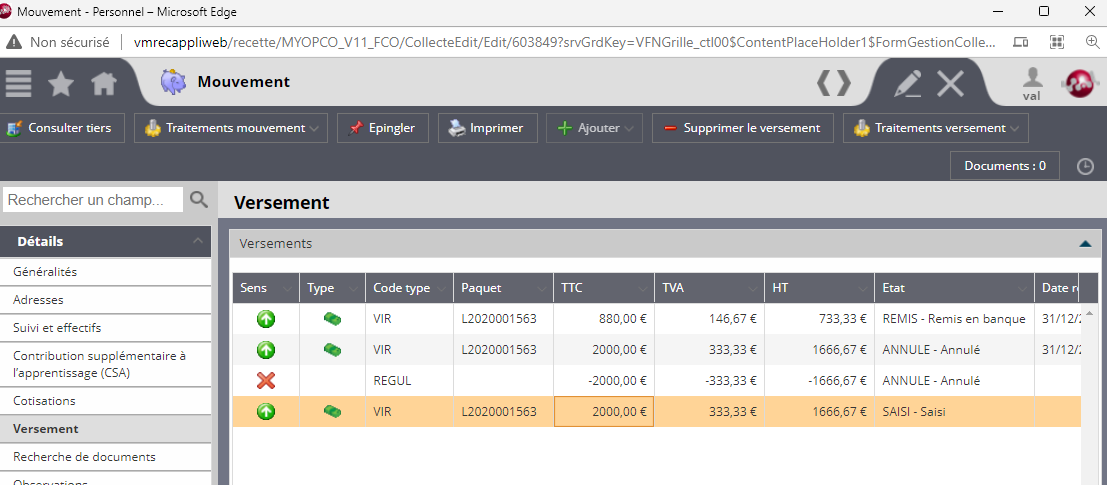Select Versement in sidebar
Screen dimensions: 1107x485
point(105,429)
